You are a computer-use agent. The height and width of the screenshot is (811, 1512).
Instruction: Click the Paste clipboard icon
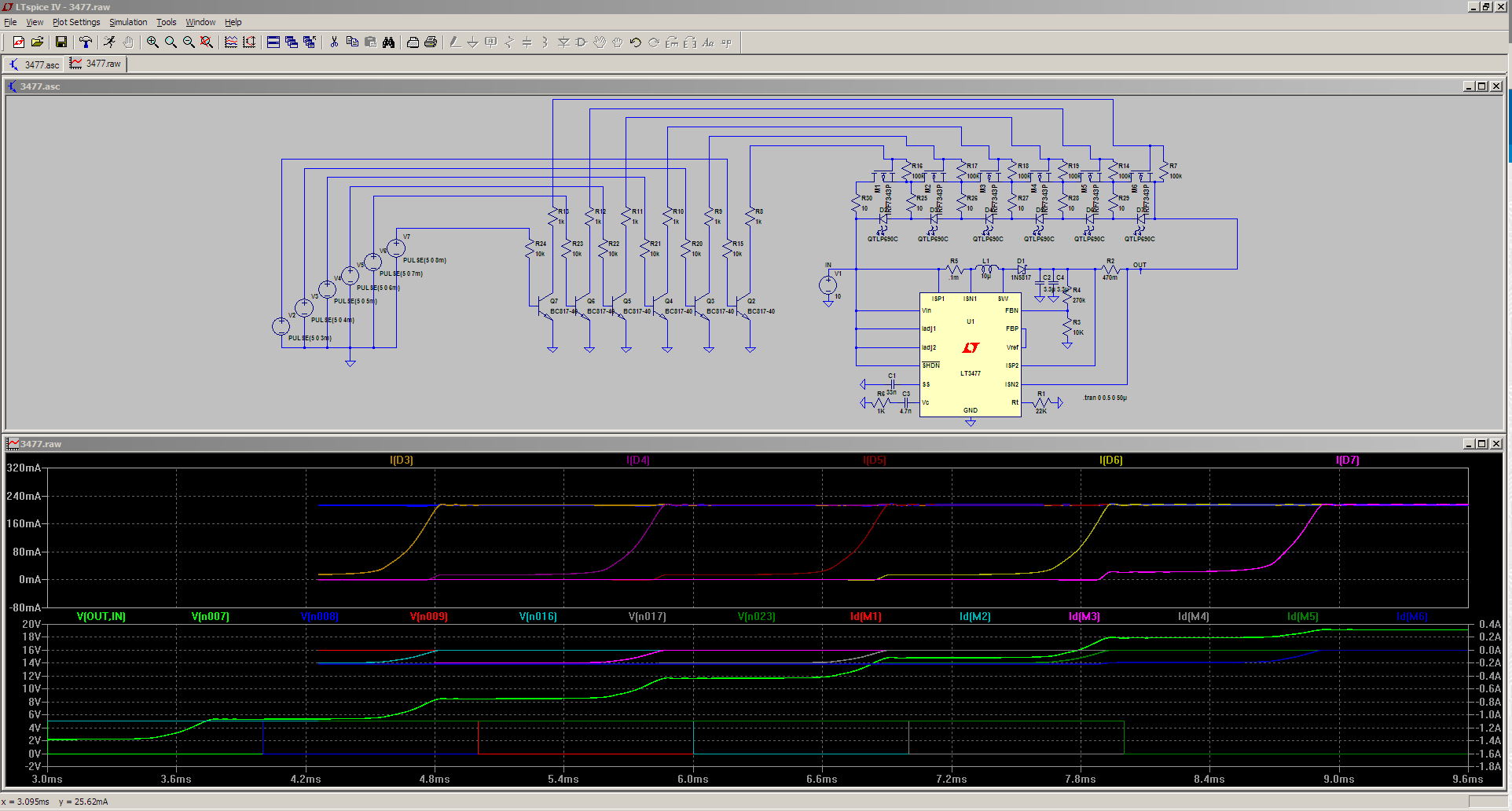[370, 42]
